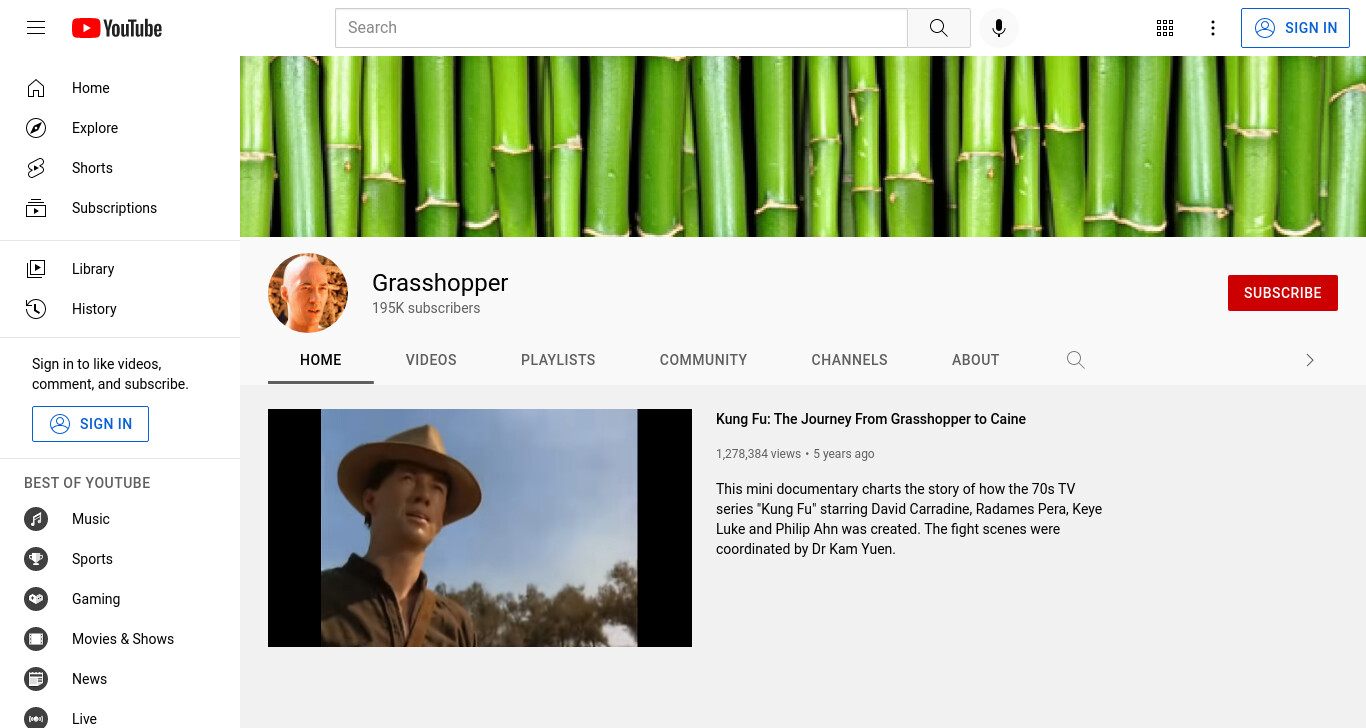The height and width of the screenshot is (728, 1366).
Task: Click the Sports trophy icon
Action: [36, 559]
